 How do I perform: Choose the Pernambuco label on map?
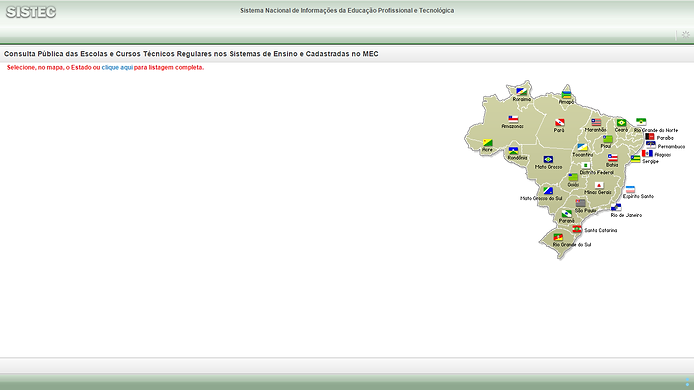click(671, 147)
